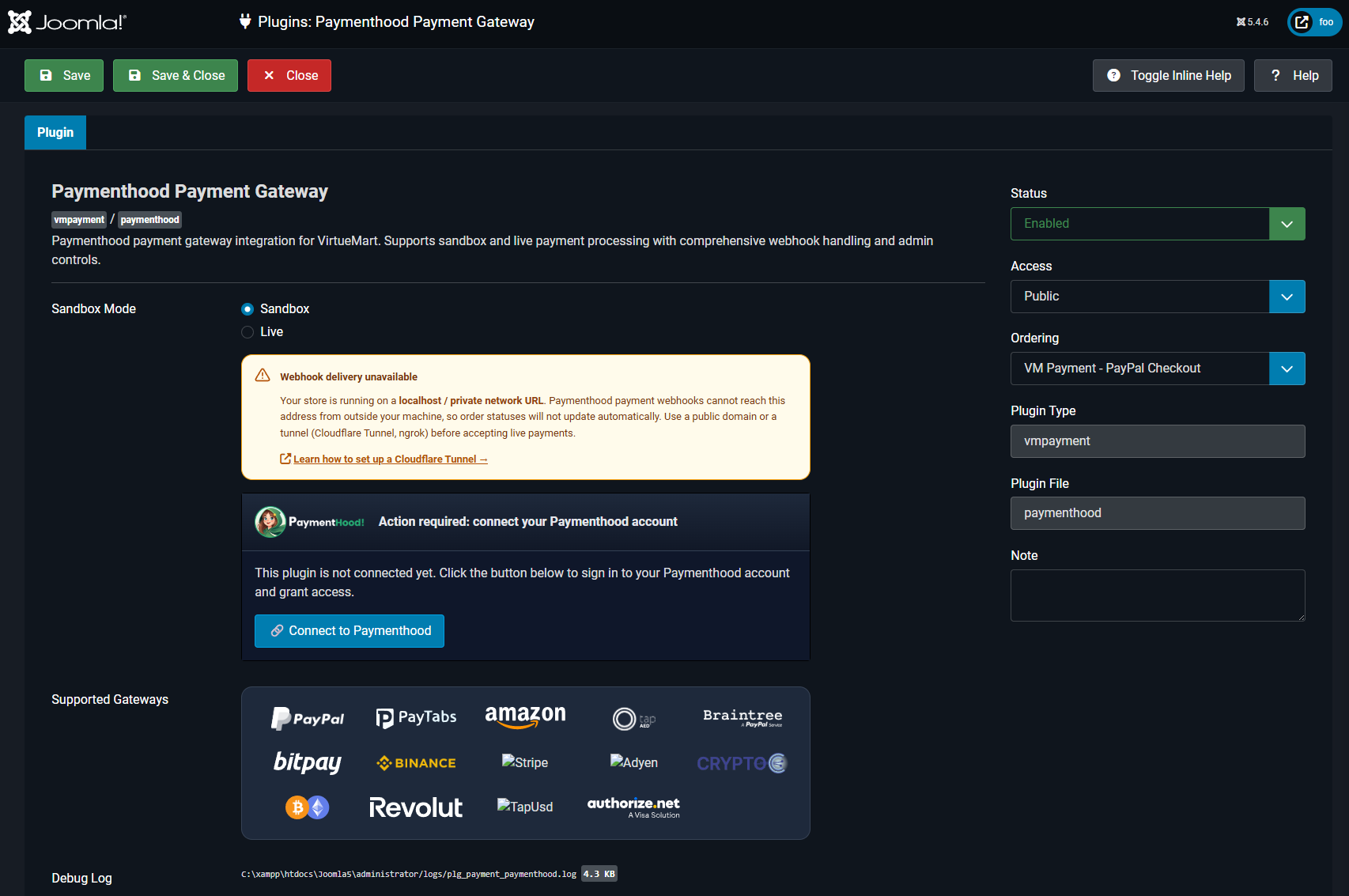Click the Bitcoin and Ethereum coins icon

[x=307, y=807]
